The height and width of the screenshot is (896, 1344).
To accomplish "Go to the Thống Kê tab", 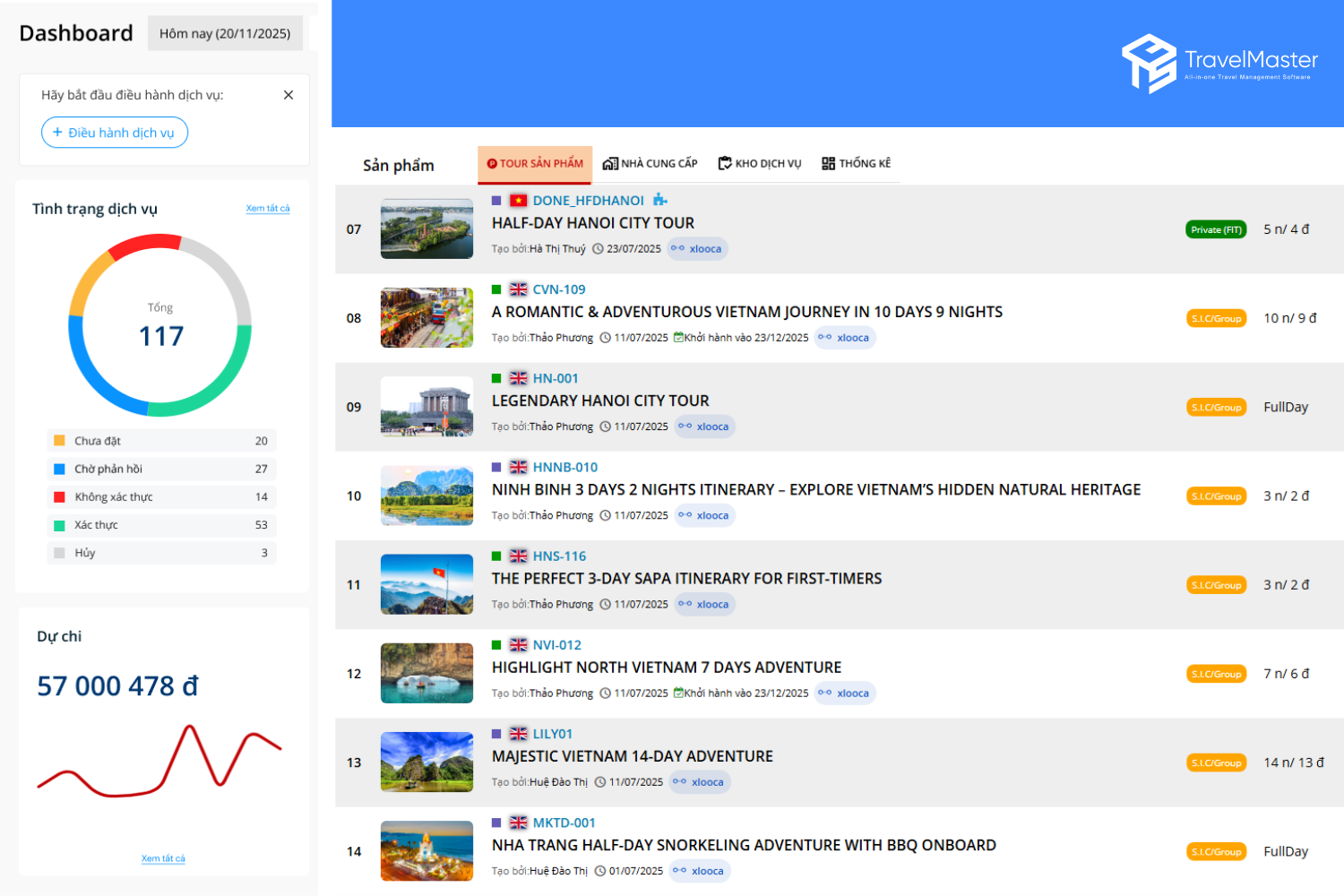I will coord(856,164).
